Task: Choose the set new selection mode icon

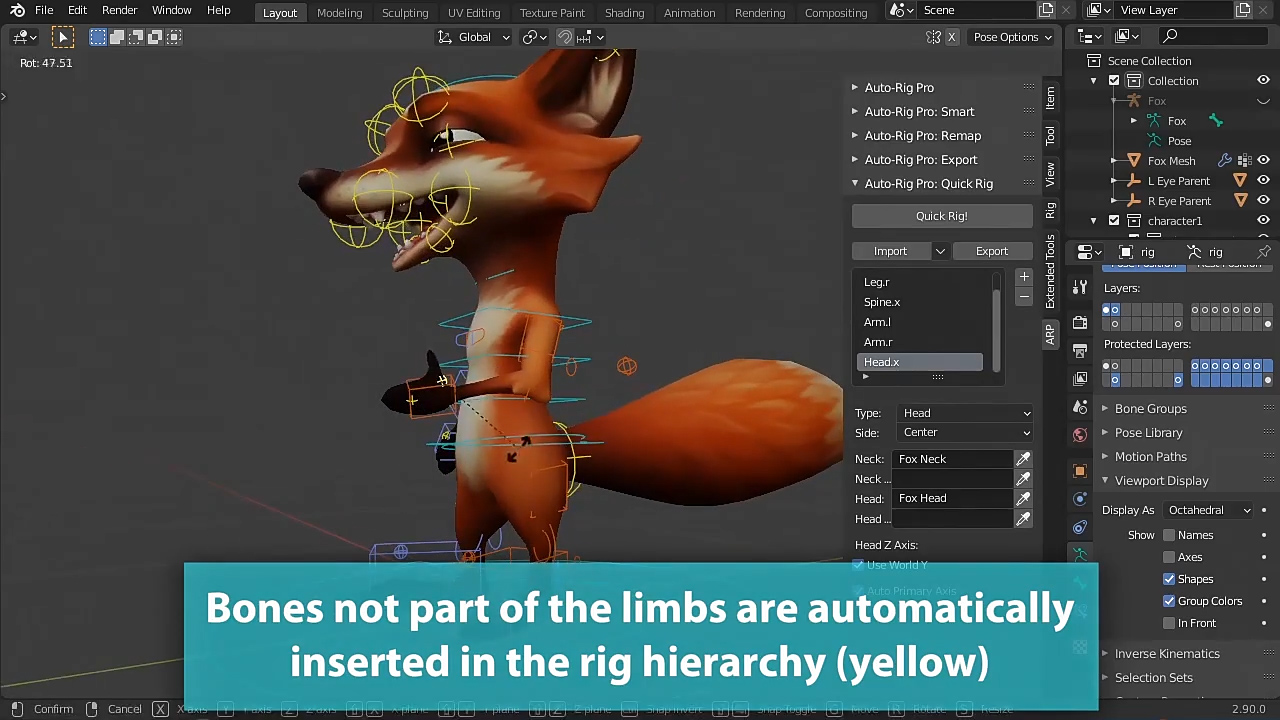Action: click(98, 37)
